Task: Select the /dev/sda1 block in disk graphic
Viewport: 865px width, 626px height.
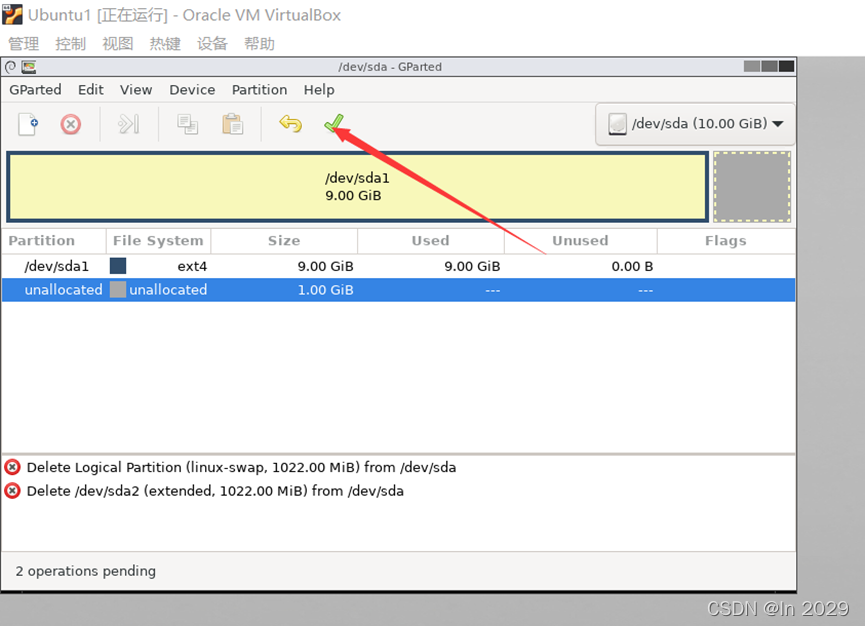Action: click(x=357, y=186)
